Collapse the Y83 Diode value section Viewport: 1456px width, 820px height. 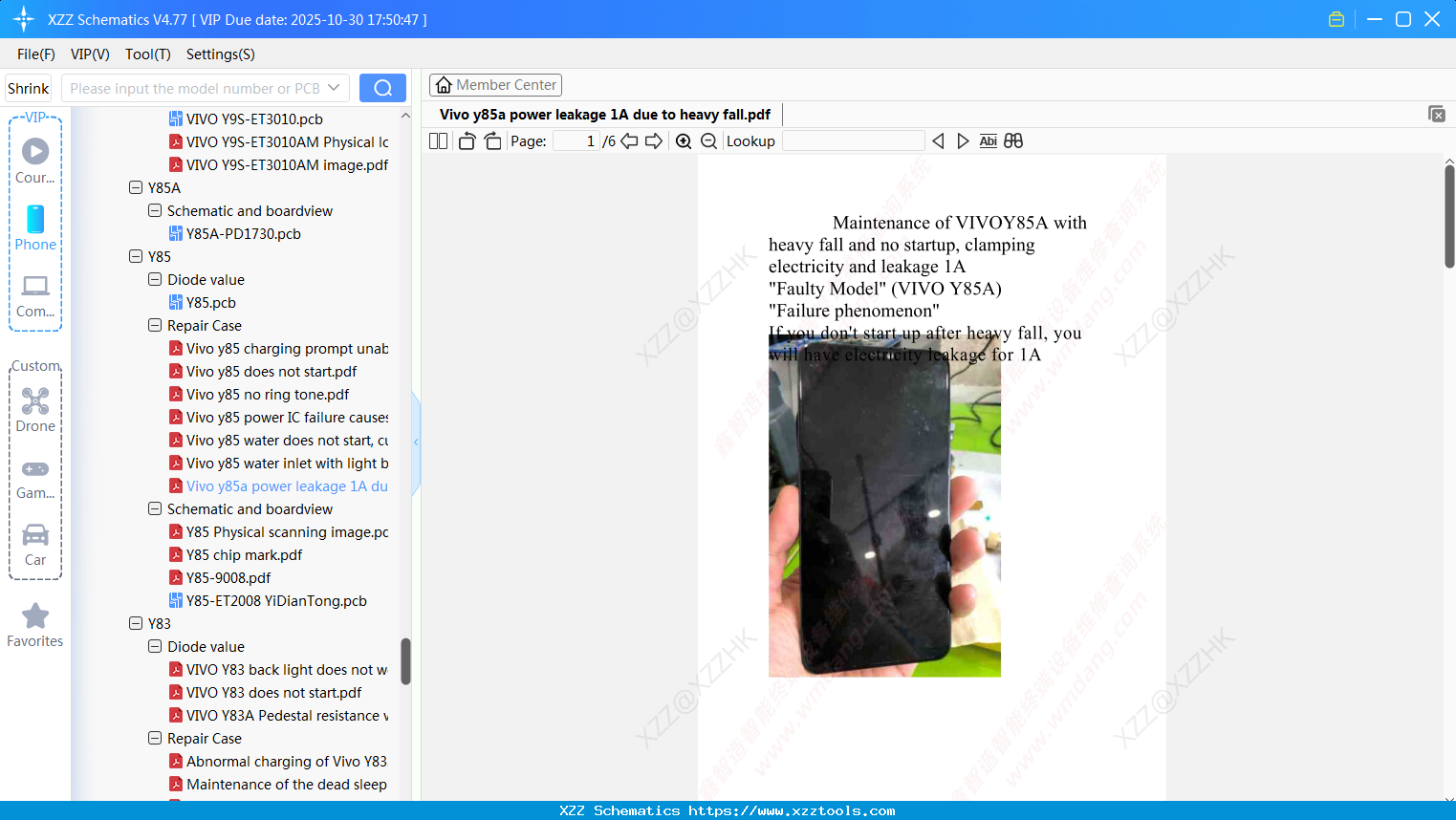point(154,646)
